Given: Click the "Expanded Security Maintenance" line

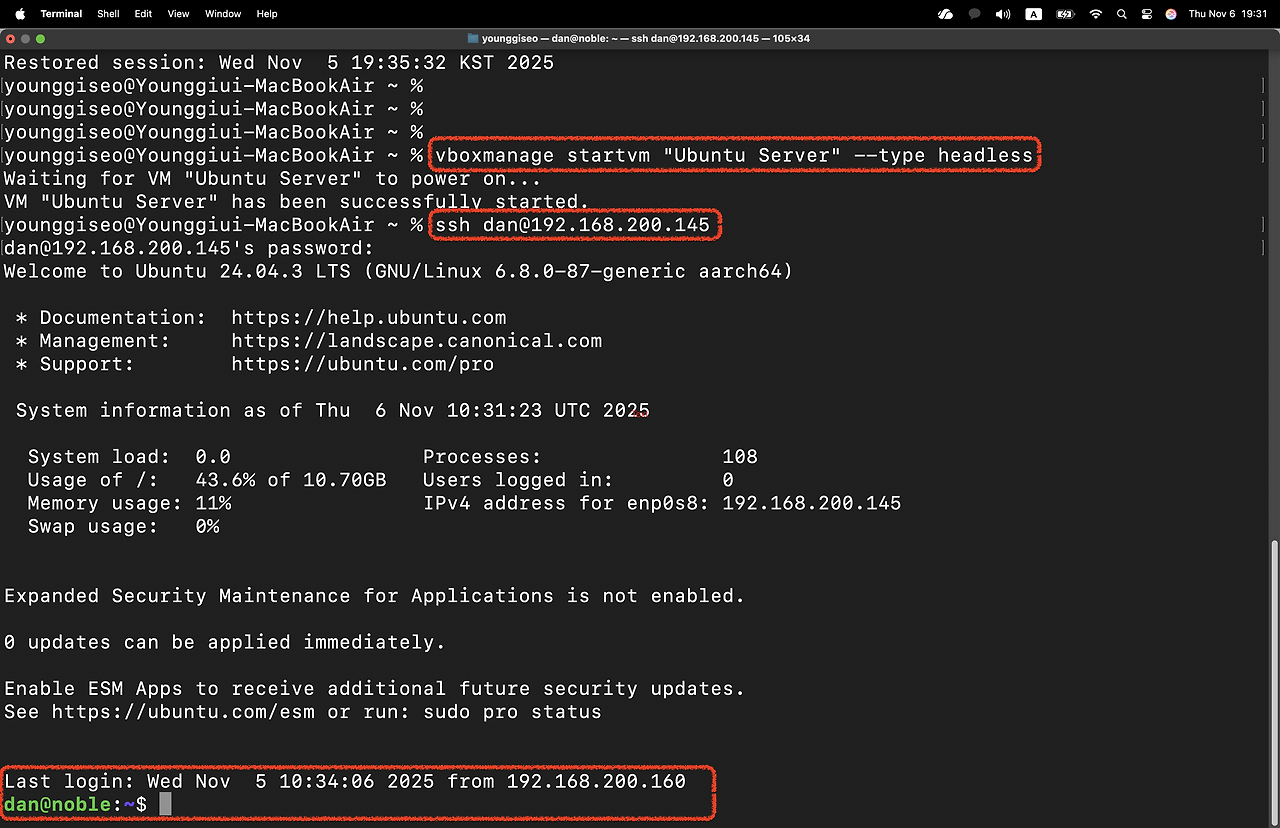Looking at the screenshot, I should (375, 596).
